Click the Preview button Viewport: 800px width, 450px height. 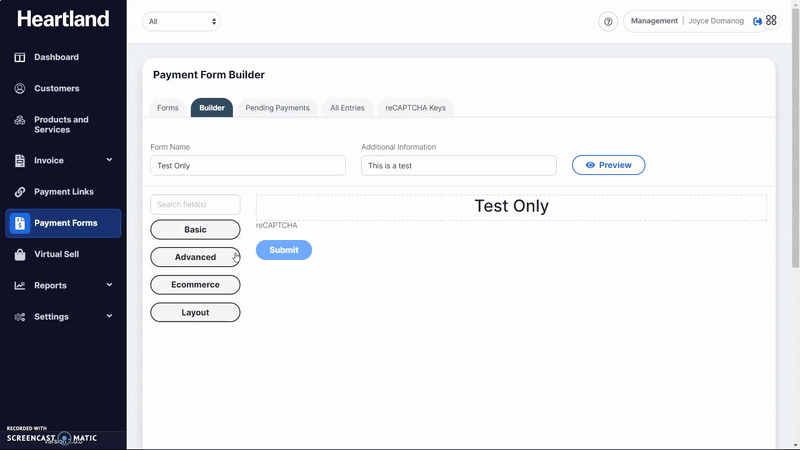click(608, 165)
